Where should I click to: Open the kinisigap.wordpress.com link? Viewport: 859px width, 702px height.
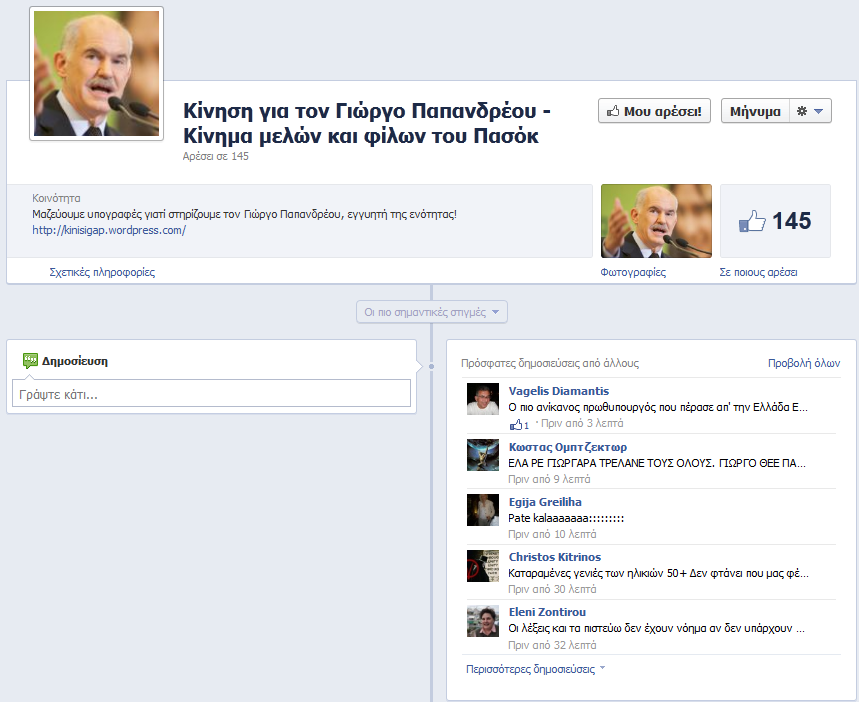pos(109,230)
